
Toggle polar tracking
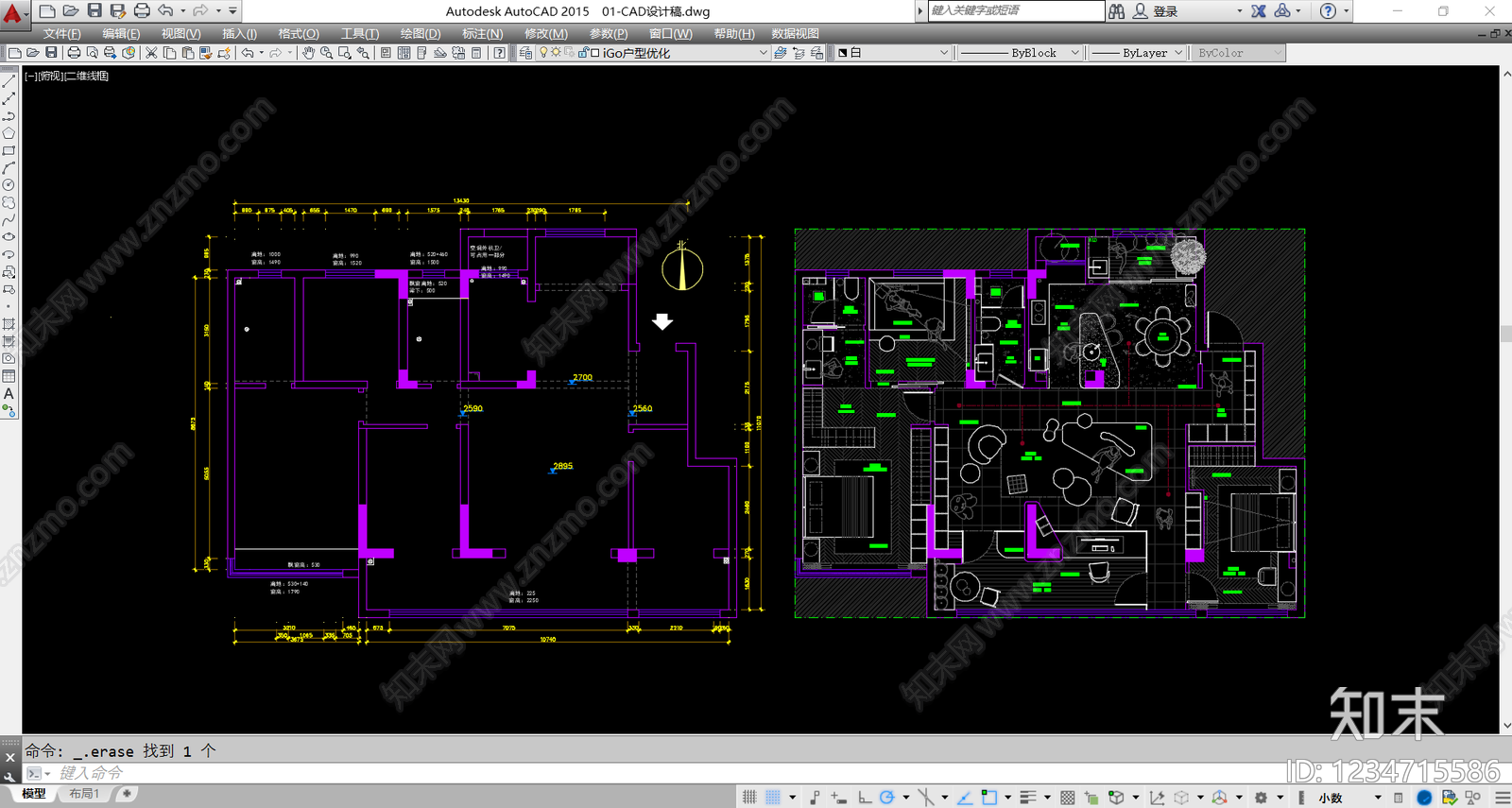point(886,798)
